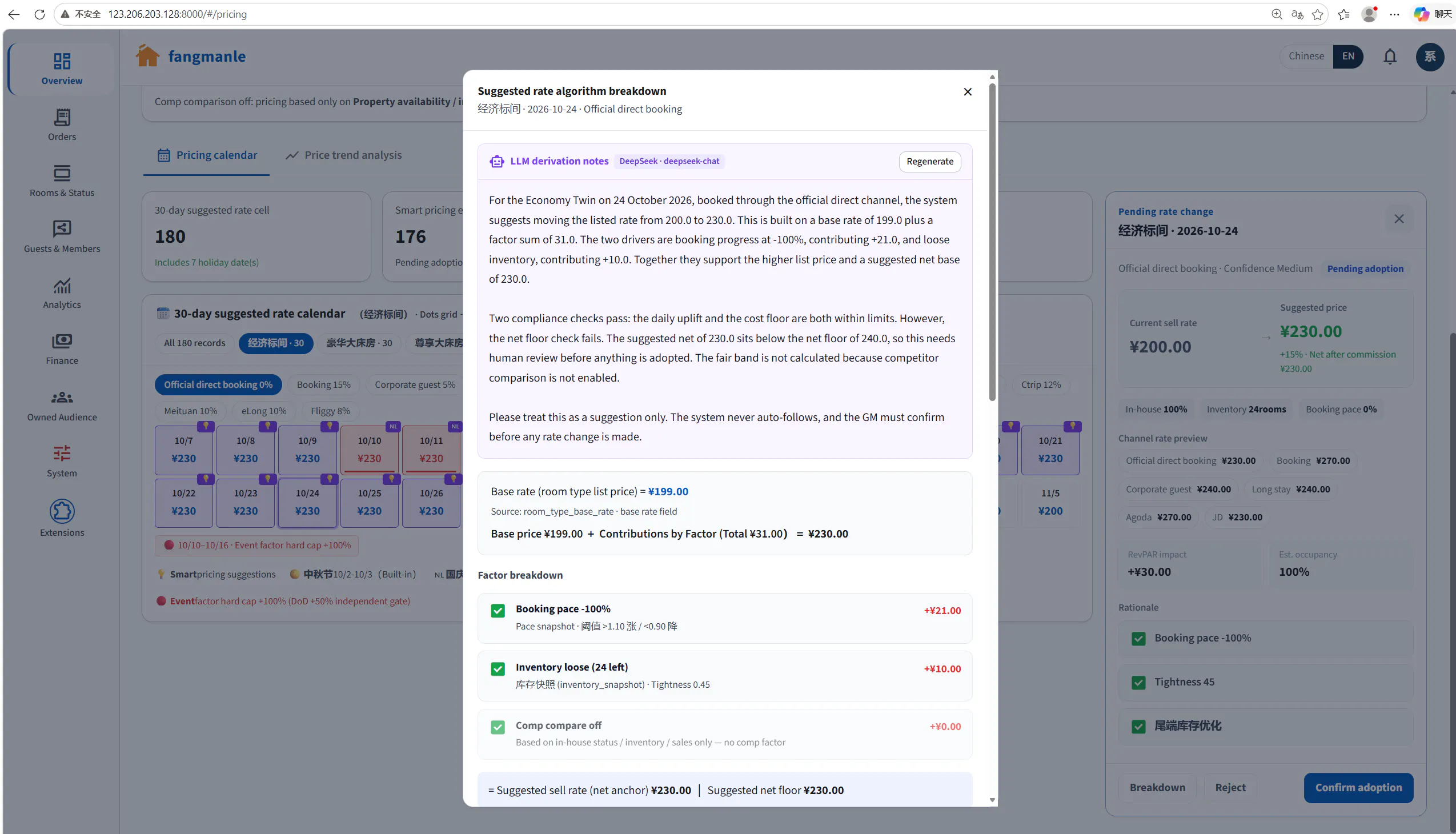
Task: Toggle the Comp compare off checkbox
Action: tap(498, 727)
